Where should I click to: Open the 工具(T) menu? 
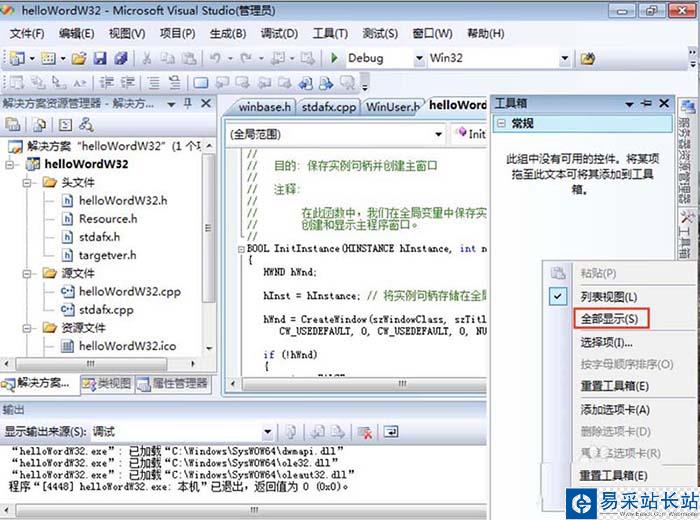pos(330,33)
